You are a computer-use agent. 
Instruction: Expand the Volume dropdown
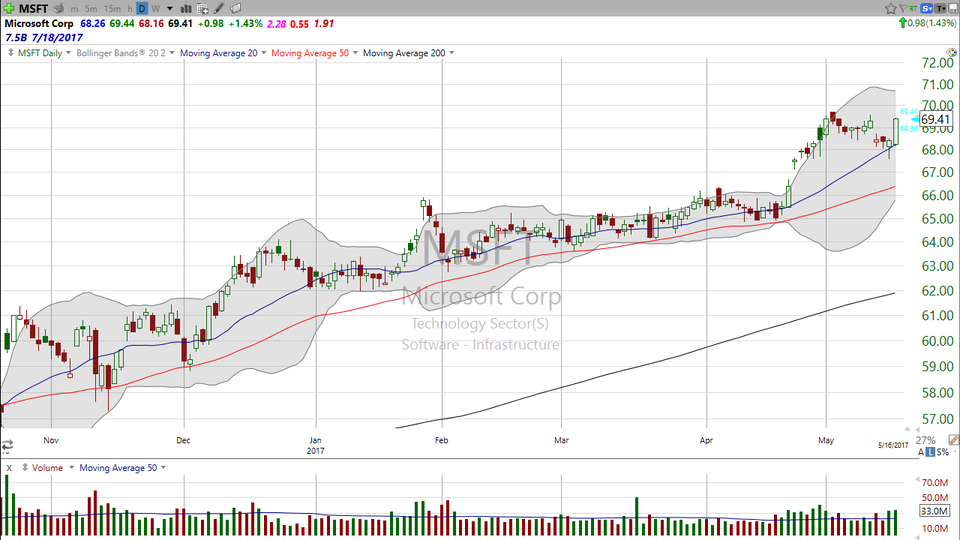[71, 468]
